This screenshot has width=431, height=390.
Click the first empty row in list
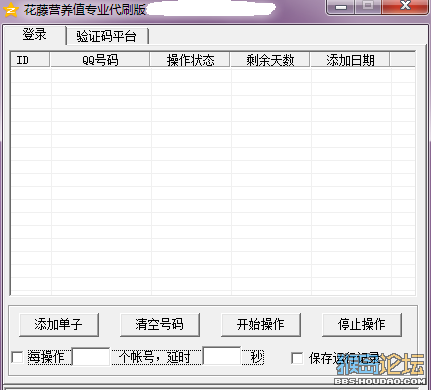(213, 76)
